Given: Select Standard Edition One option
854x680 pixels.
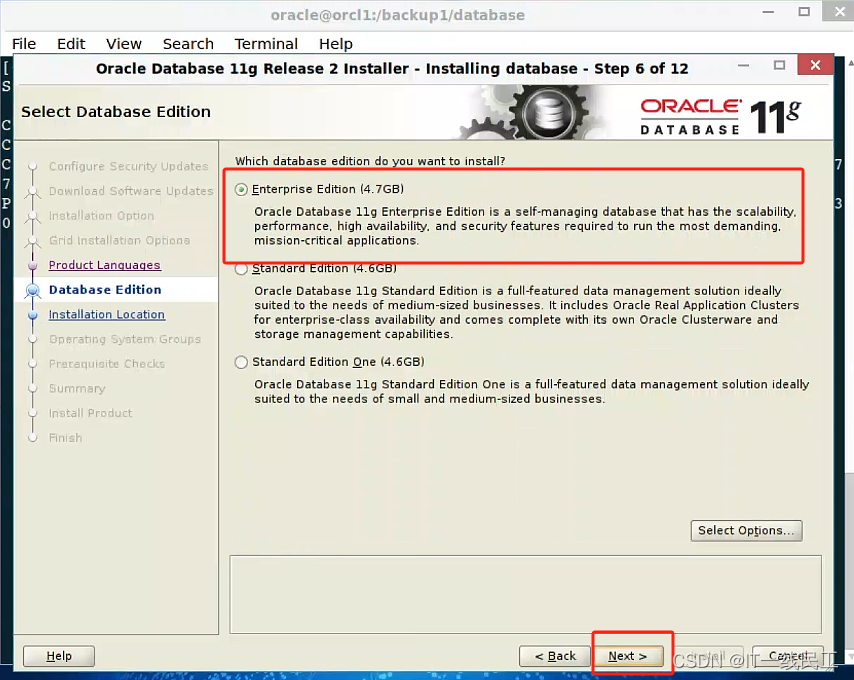Looking at the screenshot, I should pos(241,362).
